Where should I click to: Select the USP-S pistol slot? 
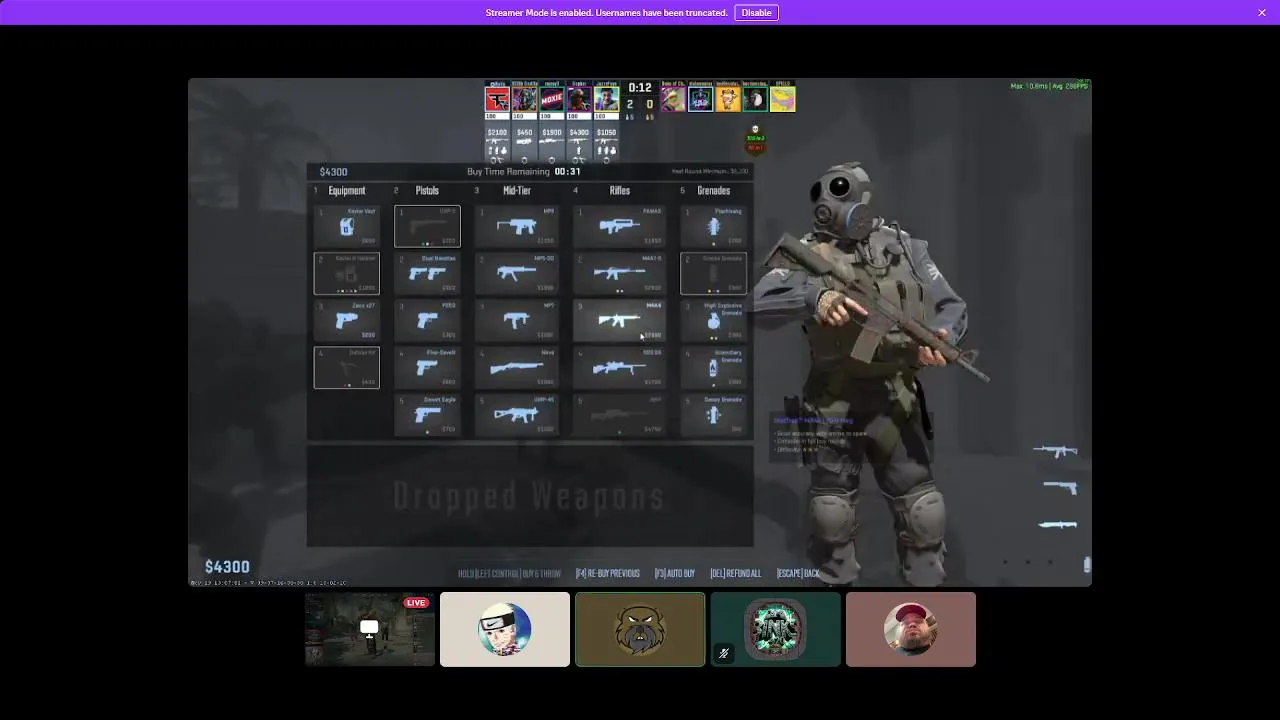[x=427, y=226]
